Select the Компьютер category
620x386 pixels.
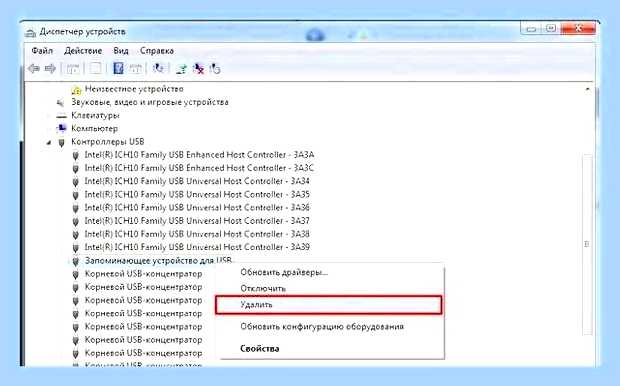pos(94,129)
